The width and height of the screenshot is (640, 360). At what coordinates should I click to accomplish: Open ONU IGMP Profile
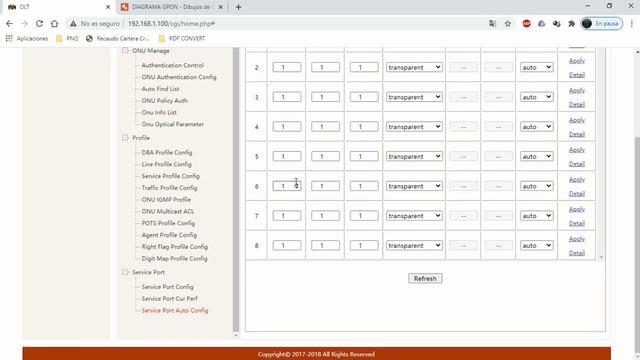(166, 200)
